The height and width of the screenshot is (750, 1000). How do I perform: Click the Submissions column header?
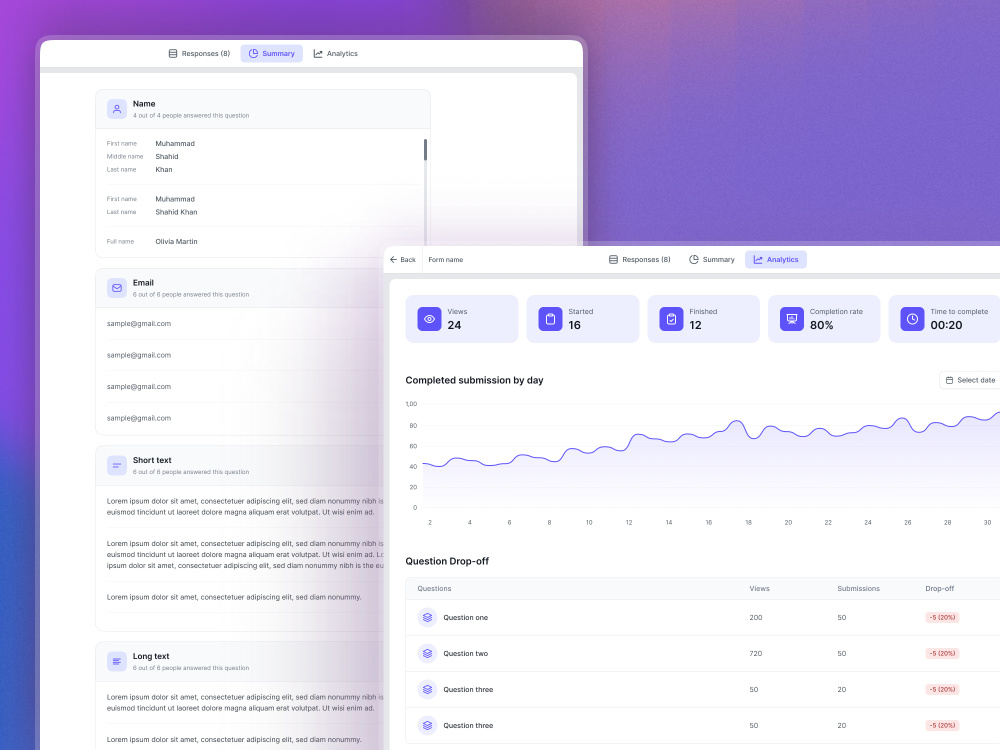(x=858, y=589)
